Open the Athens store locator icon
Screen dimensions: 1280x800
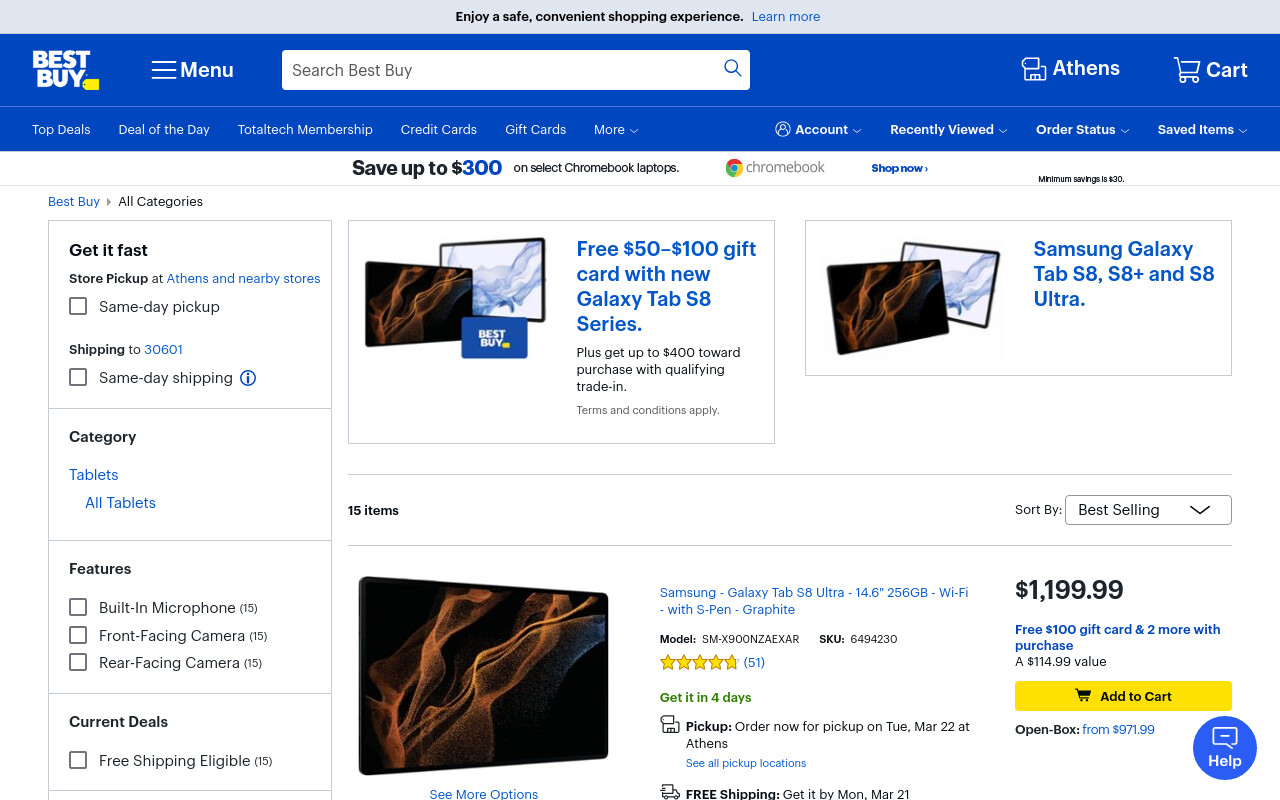click(x=1033, y=69)
